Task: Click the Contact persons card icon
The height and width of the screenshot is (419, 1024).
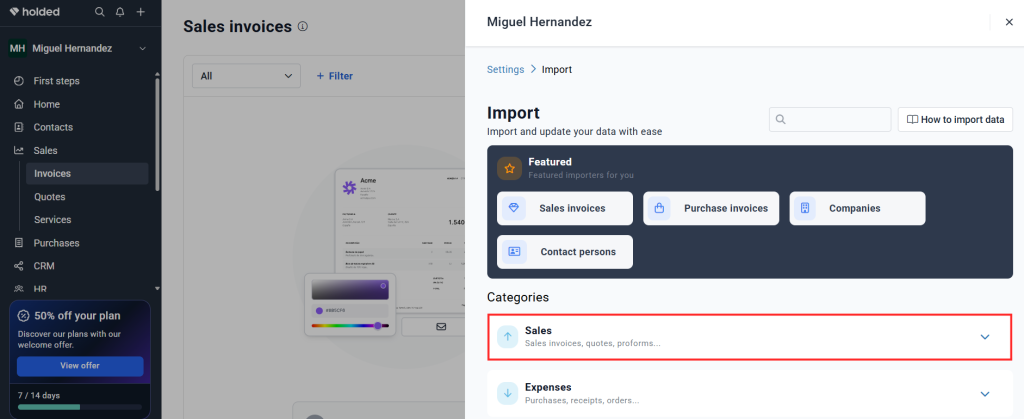Action: point(514,251)
